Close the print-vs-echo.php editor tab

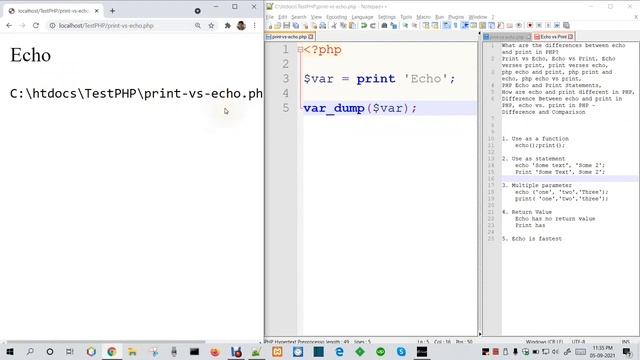tap(311, 37)
